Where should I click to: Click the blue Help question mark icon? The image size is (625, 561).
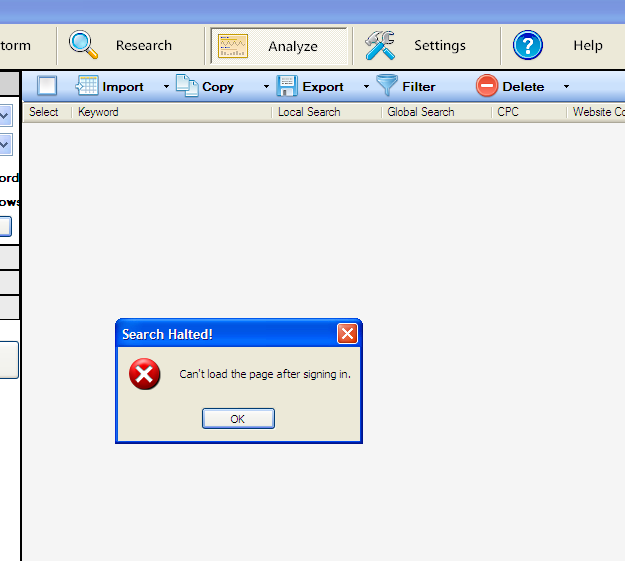point(528,45)
